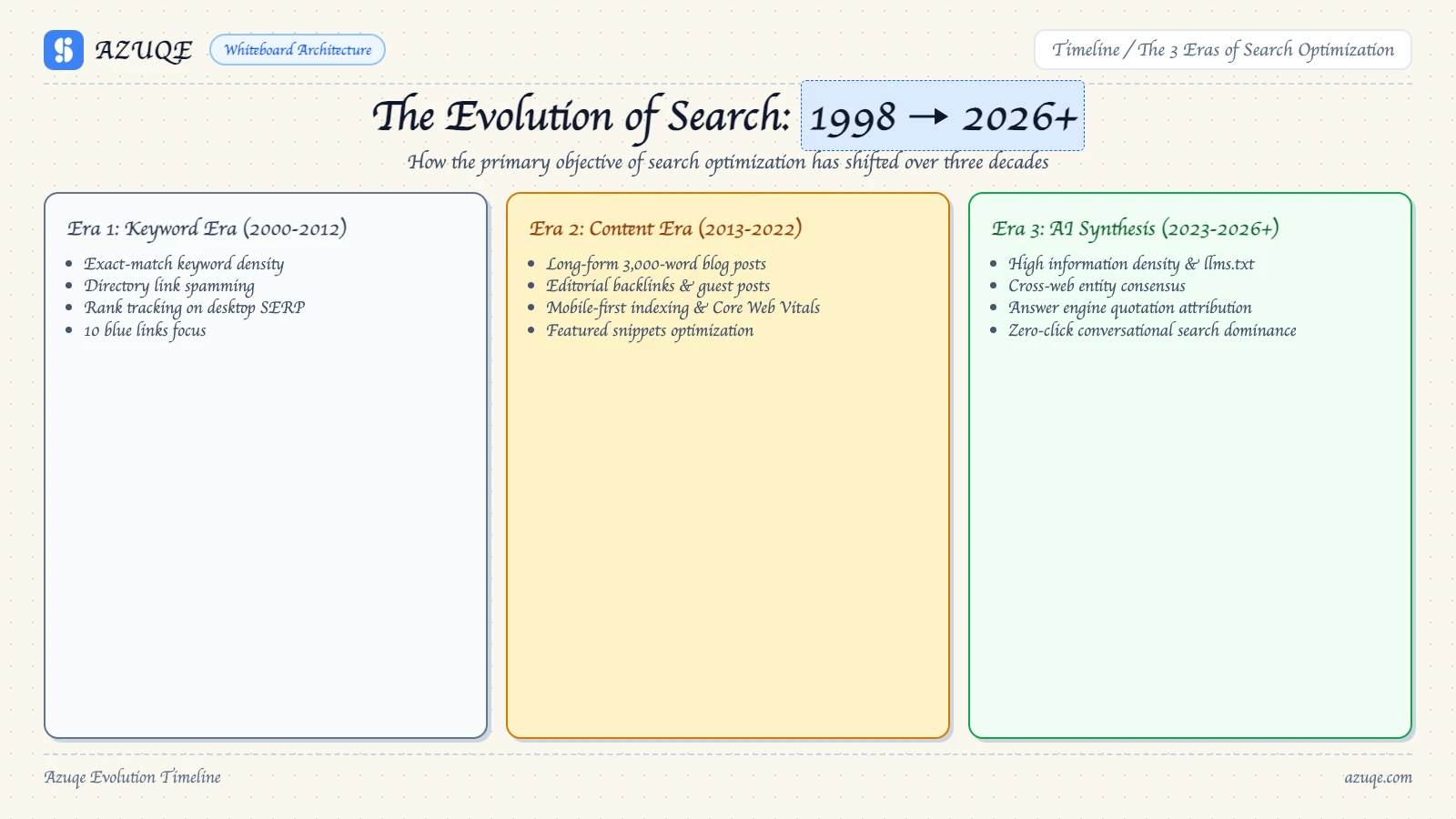The width and height of the screenshot is (1456, 819).
Task: Click 'Featured snippets optimization' bullet
Action: pos(650,330)
